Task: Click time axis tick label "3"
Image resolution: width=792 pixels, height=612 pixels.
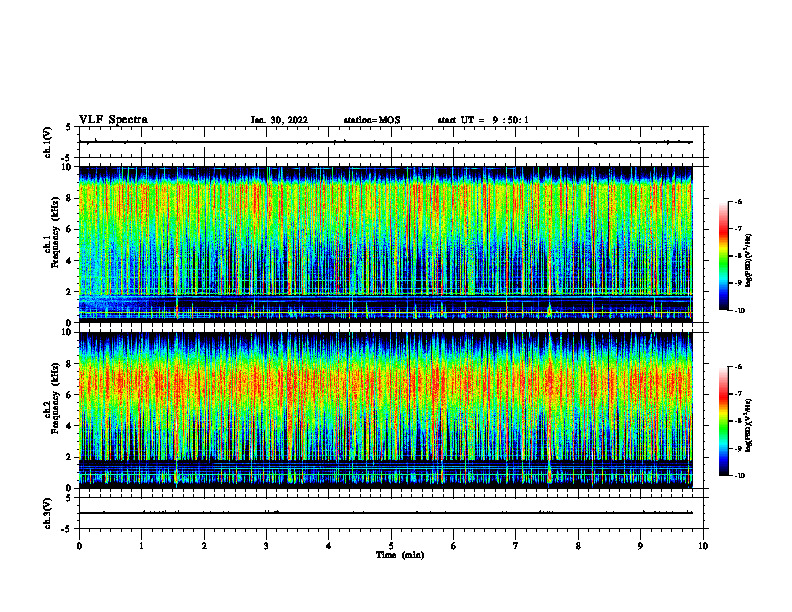Action: coord(266,546)
